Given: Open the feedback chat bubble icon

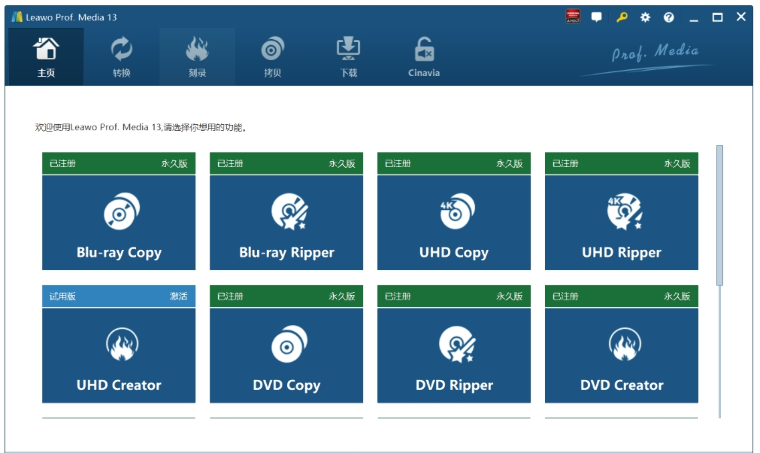Looking at the screenshot, I should pyautogui.click(x=597, y=17).
